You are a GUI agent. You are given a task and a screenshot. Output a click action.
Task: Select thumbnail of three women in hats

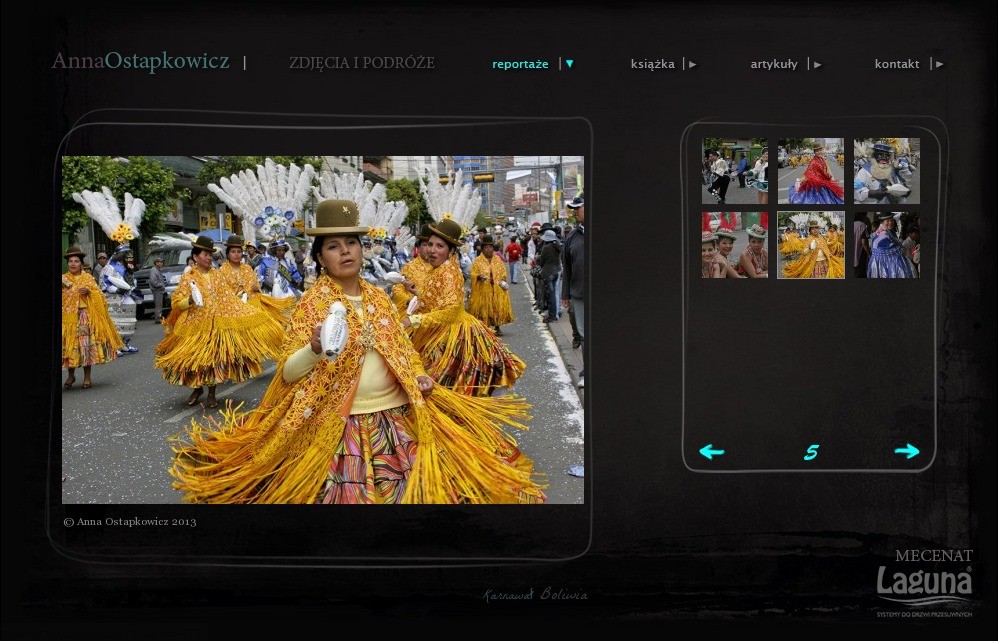pos(735,245)
